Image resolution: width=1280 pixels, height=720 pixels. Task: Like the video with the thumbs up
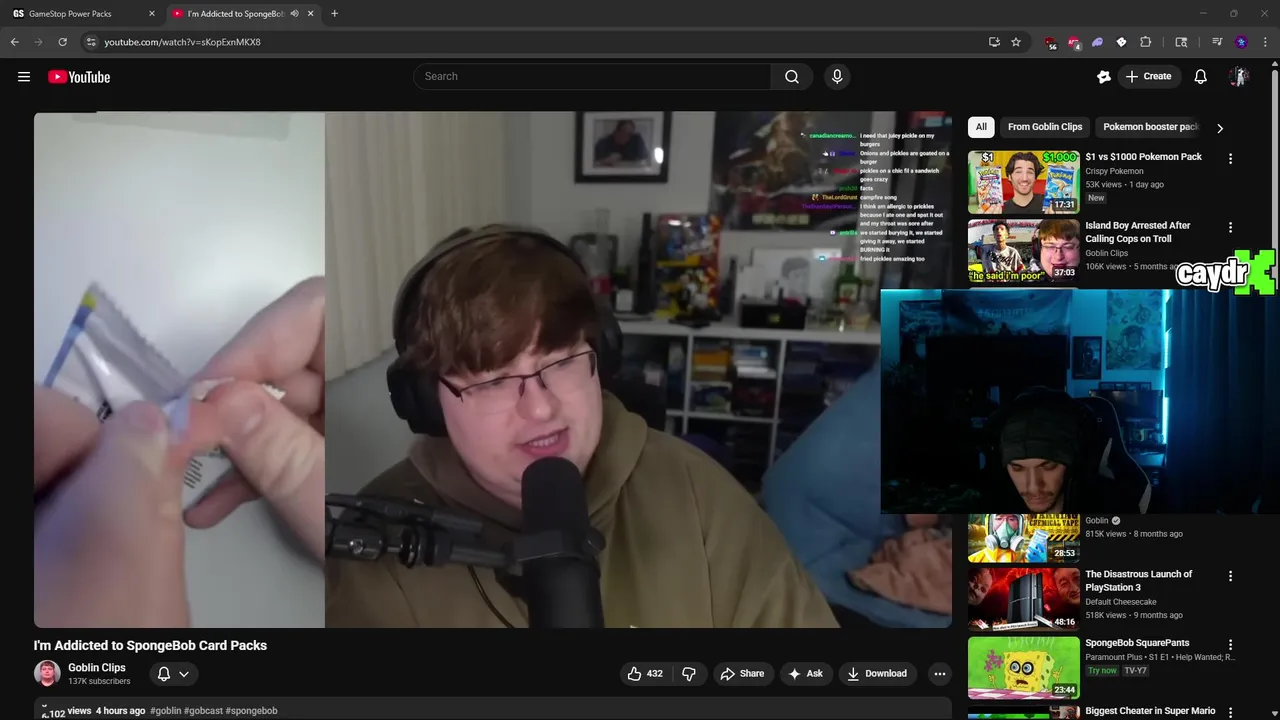click(x=645, y=674)
